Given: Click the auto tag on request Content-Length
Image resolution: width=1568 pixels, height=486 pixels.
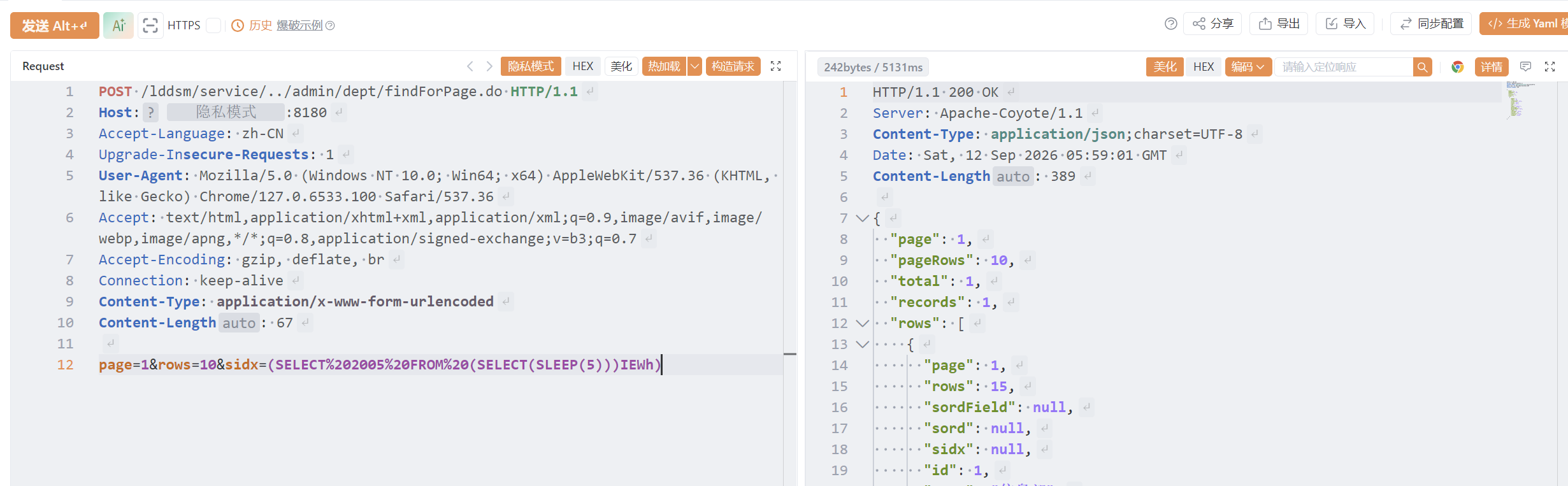Looking at the screenshot, I should coord(239,323).
